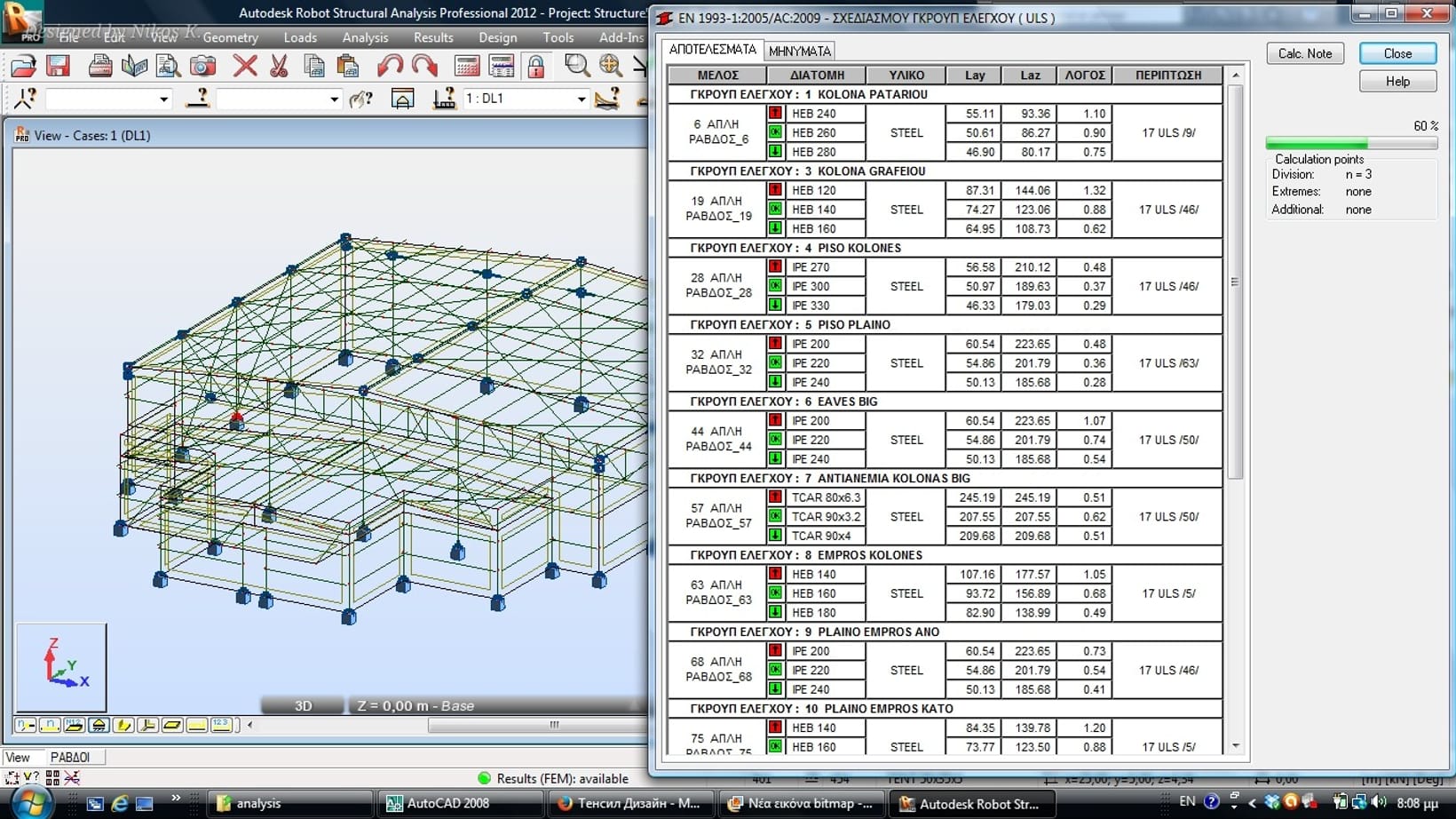Expand the load case 1 : DL1 dropdown
This screenshot has width=1456, height=819.
[581, 99]
